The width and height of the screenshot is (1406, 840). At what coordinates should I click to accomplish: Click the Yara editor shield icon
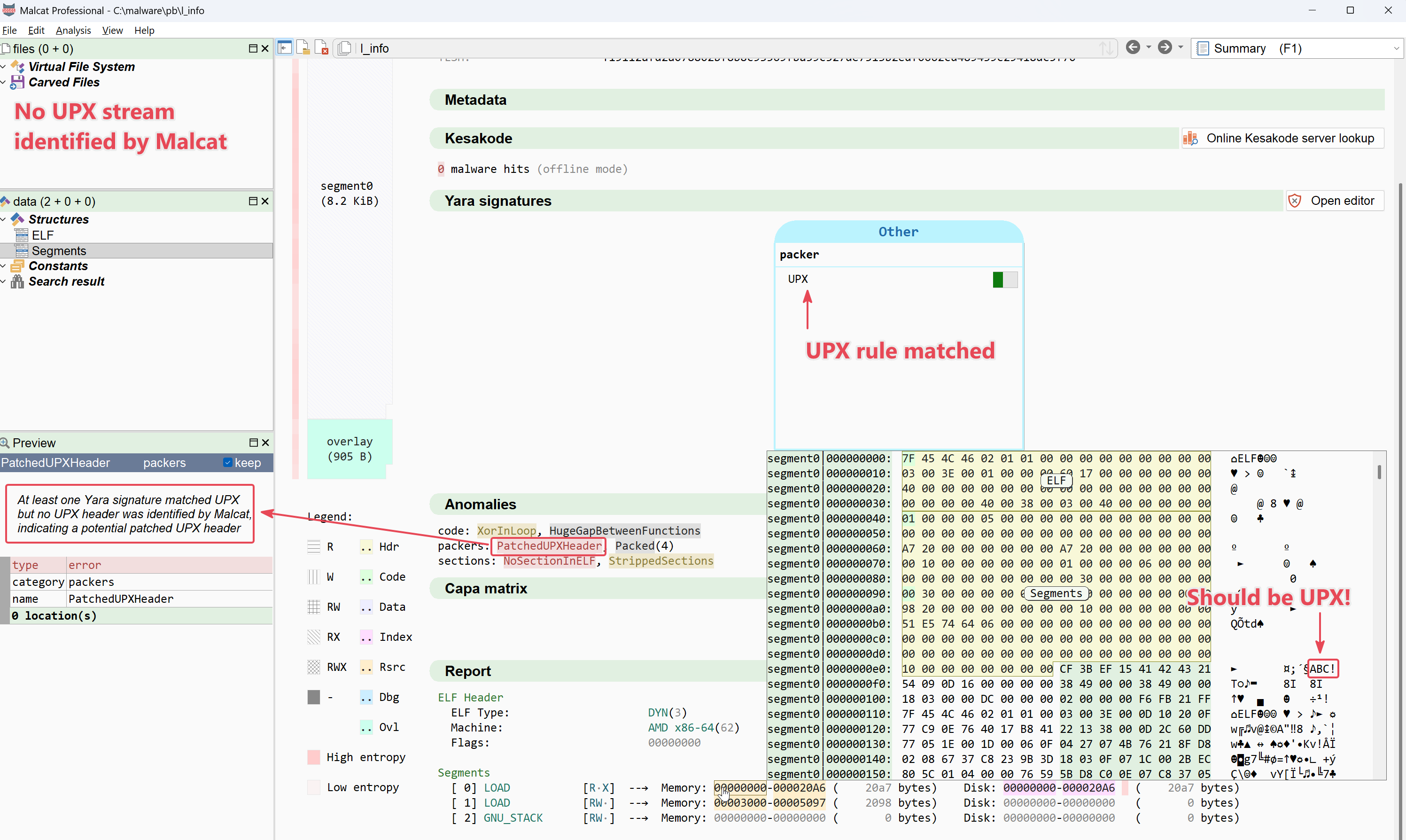pos(1295,201)
